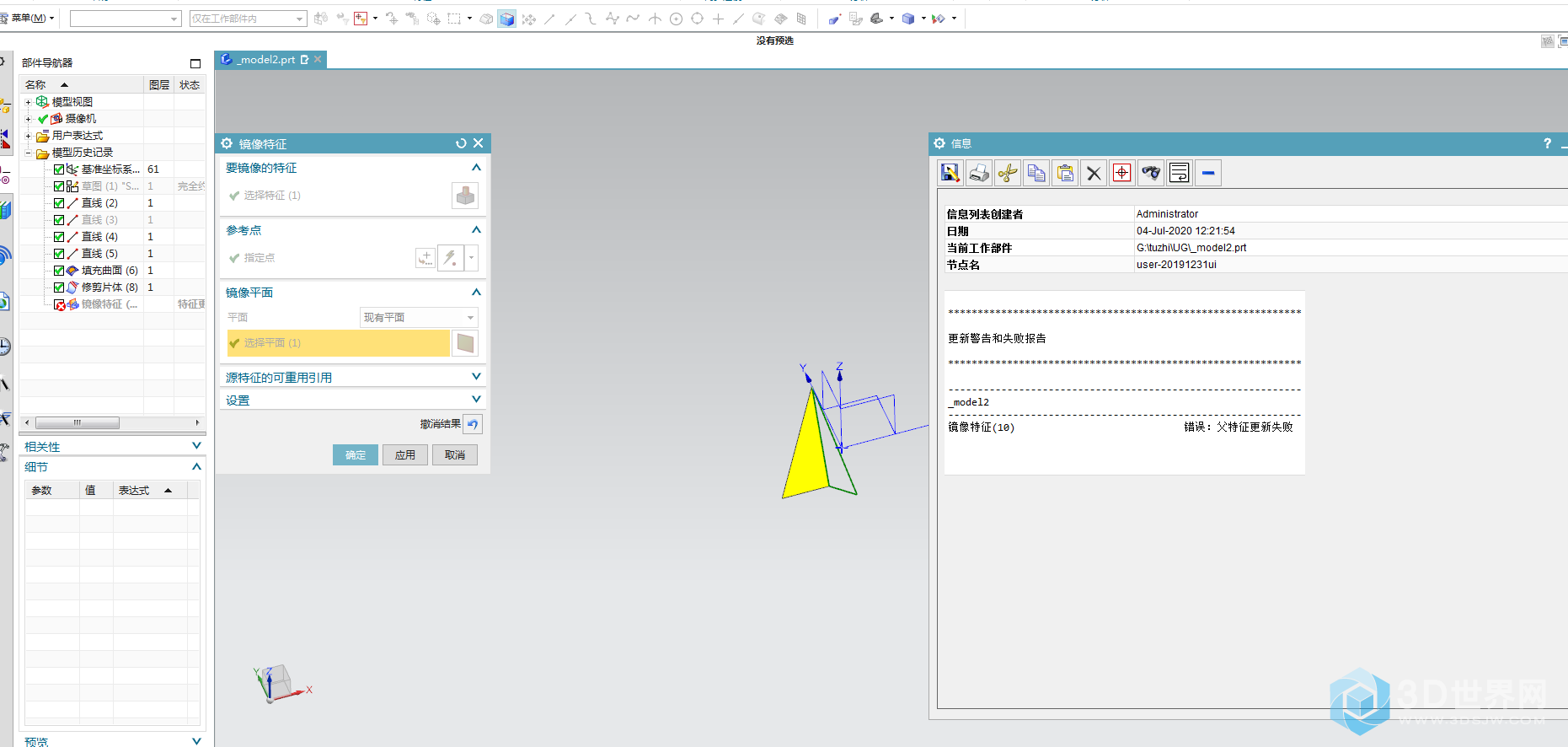Click the black X delete icon
This screenshot has height=747, width=1568.
[x=1094, y=173]
